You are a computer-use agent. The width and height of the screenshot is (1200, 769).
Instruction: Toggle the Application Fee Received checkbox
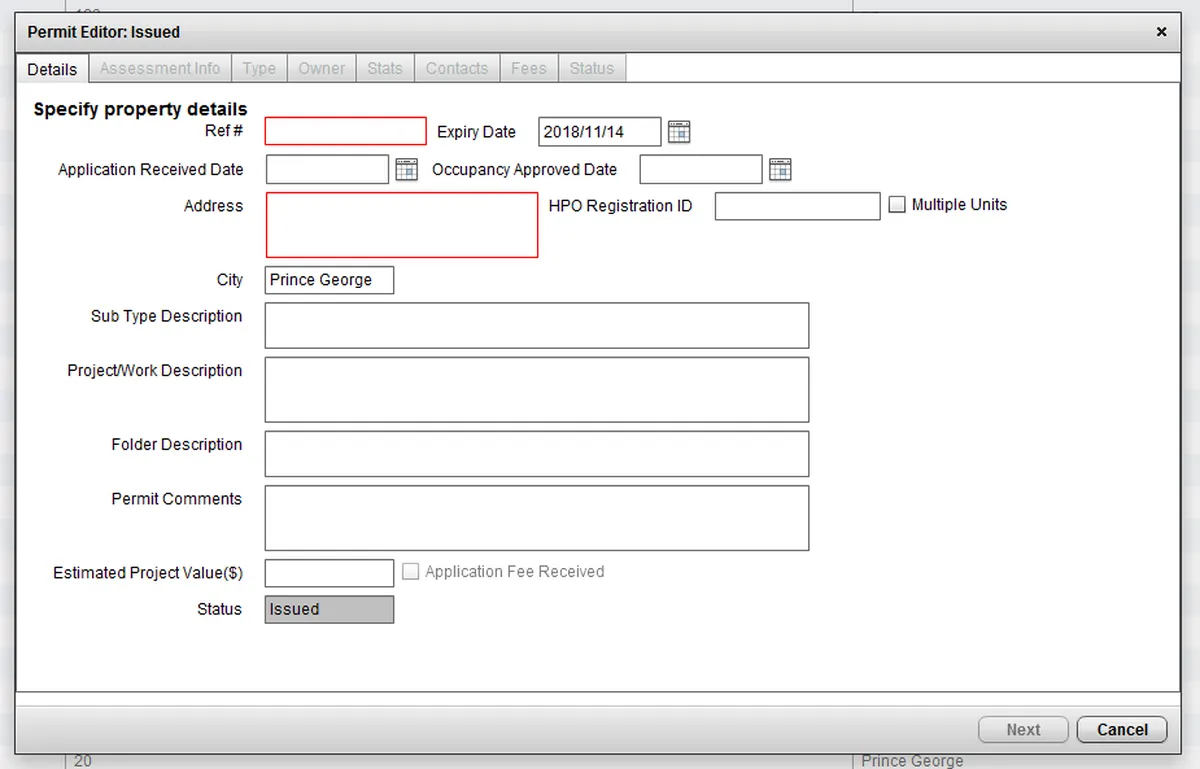click(410, 572)
